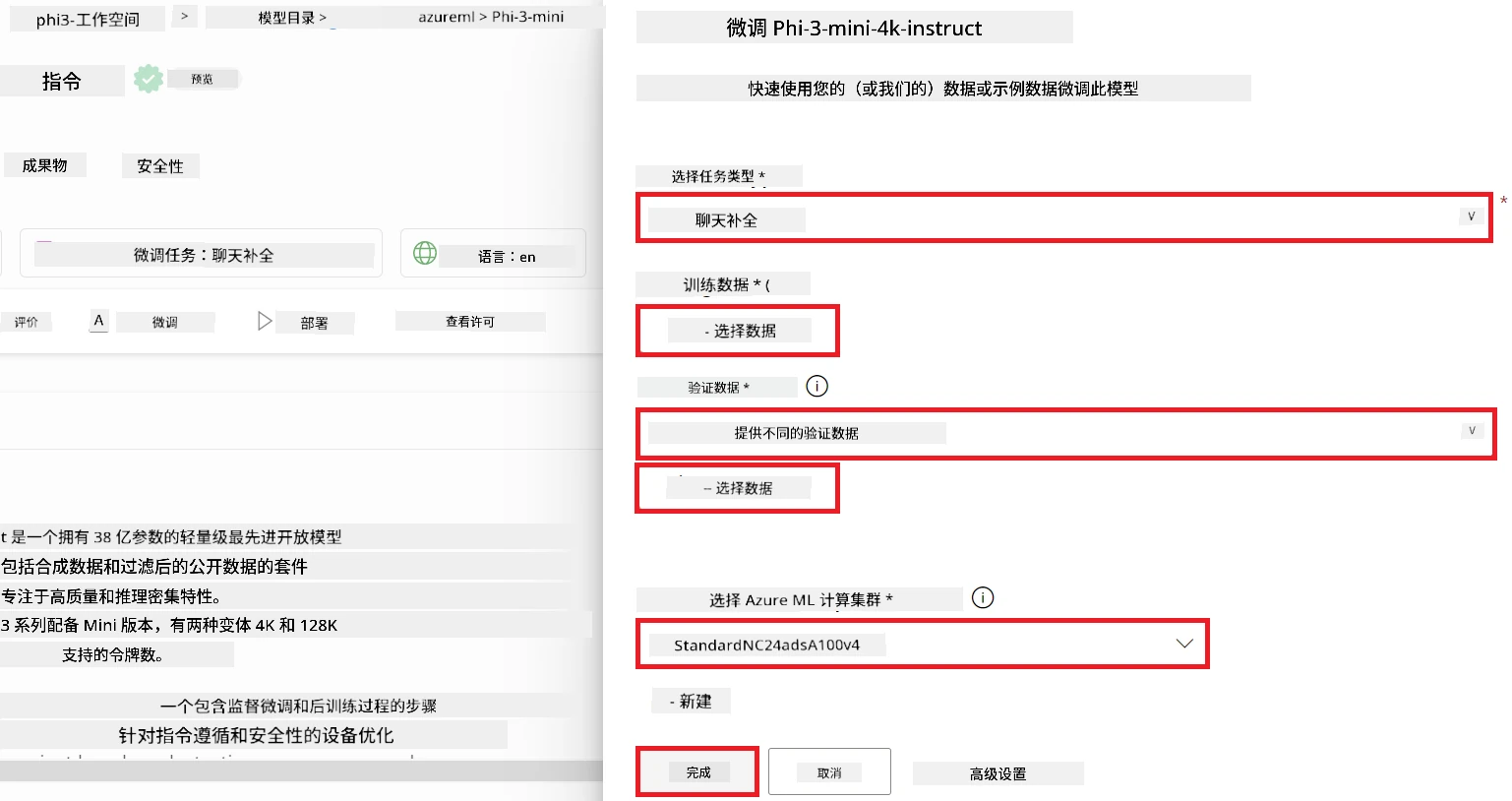Click the breadcrumb chevron after phi3-工作空间
Screen dimensions: 1512x801
click(x=184, y=17)
